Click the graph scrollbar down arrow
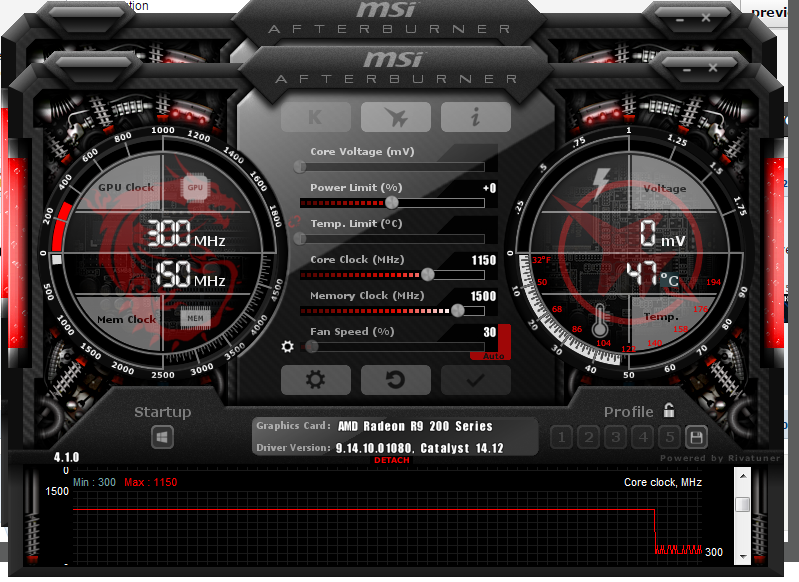The image size is (799, 582). point(743,556)
